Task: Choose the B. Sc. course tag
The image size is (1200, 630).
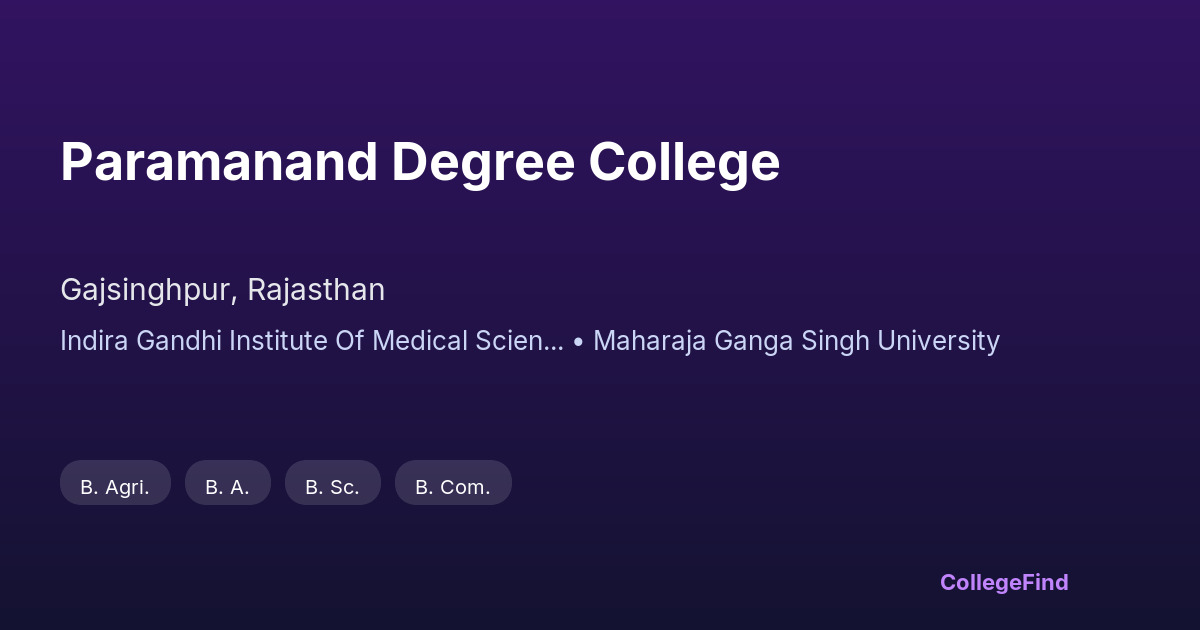Action: coord(332,487)
